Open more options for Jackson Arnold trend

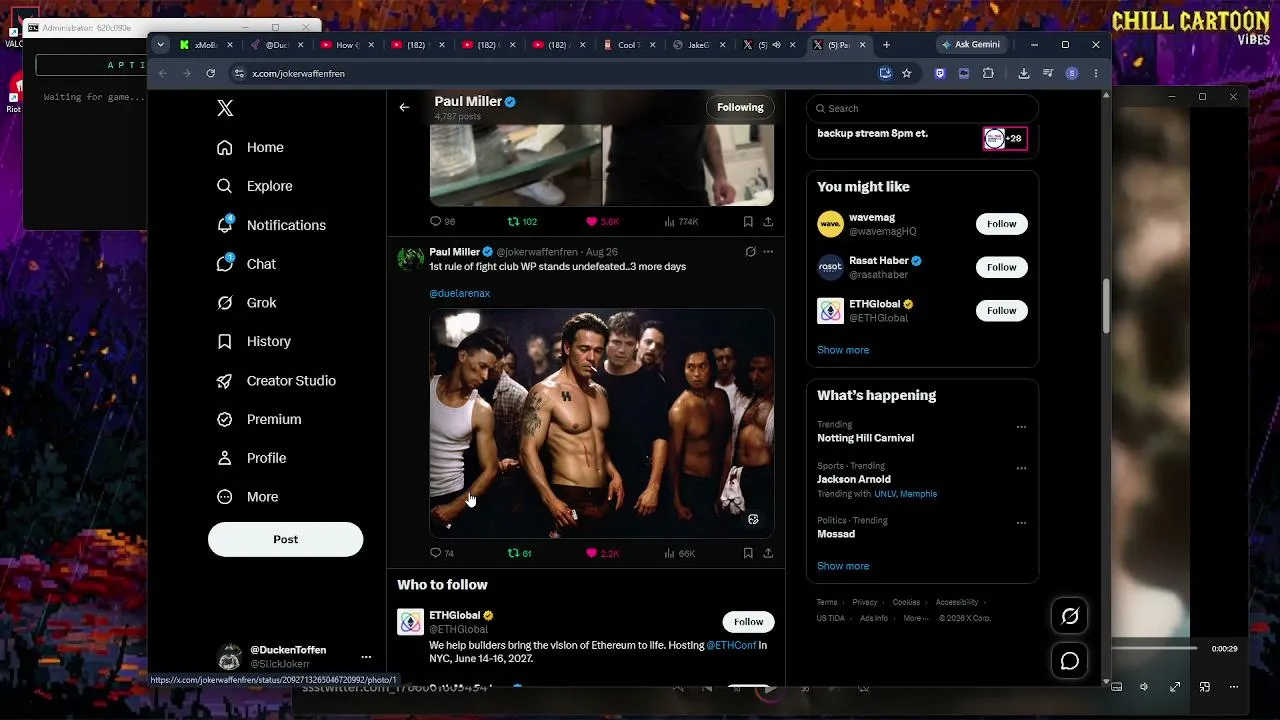pos(1021,468)
